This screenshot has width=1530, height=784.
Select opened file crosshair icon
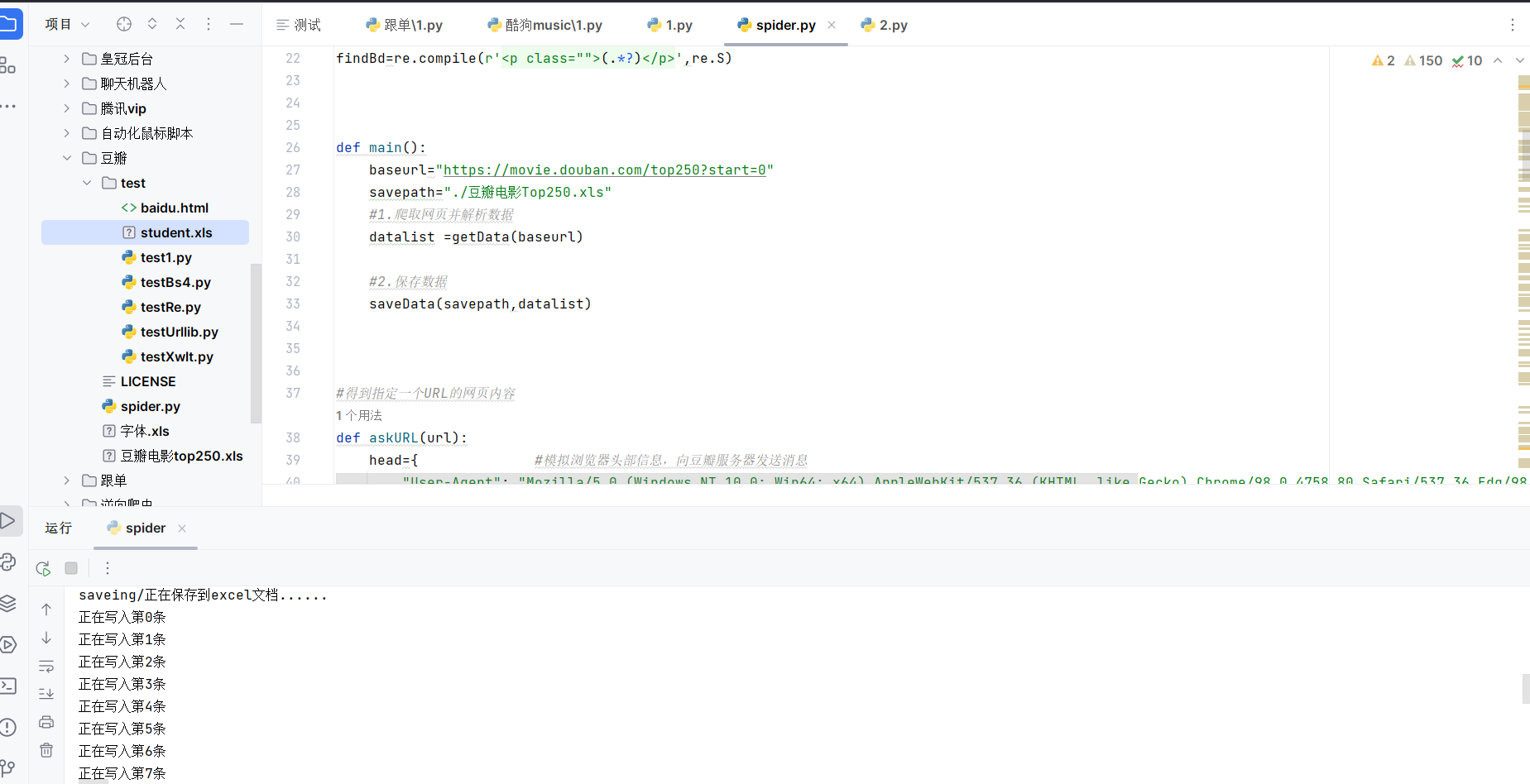point(124,24)
